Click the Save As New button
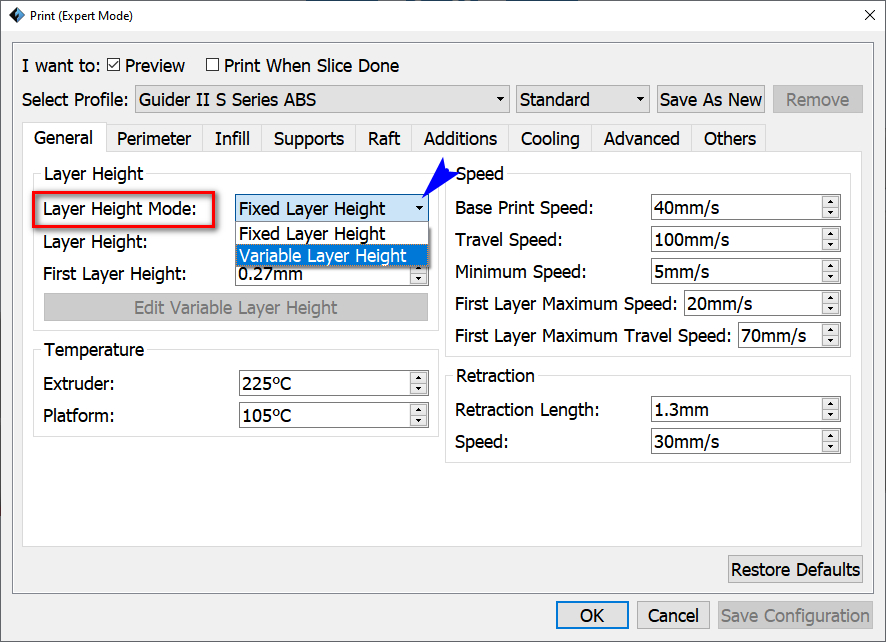This screenshot has height=642, width=886. 711,99
